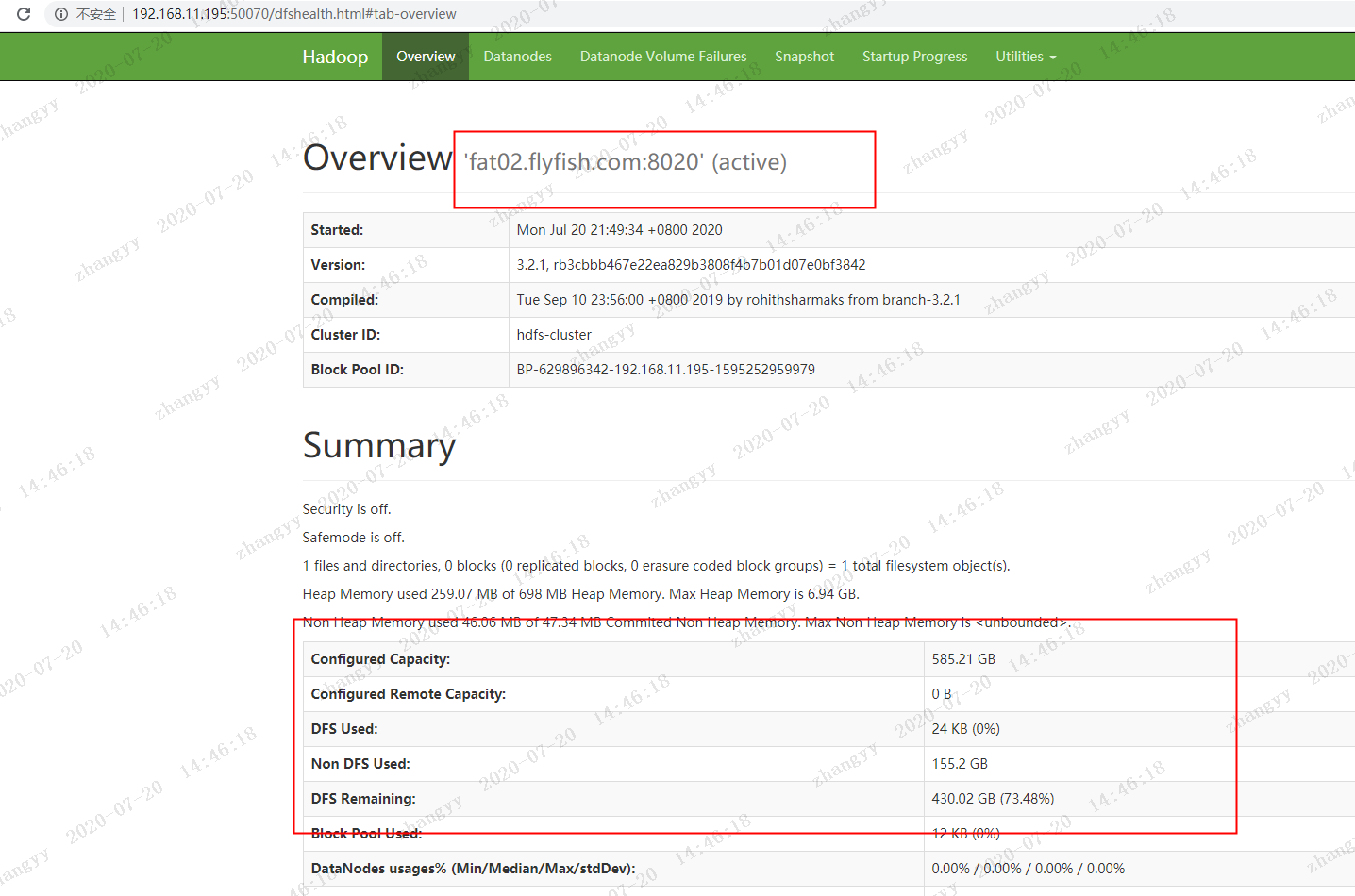Click the Configured Remote Capacity: label

tap(408, 694)
